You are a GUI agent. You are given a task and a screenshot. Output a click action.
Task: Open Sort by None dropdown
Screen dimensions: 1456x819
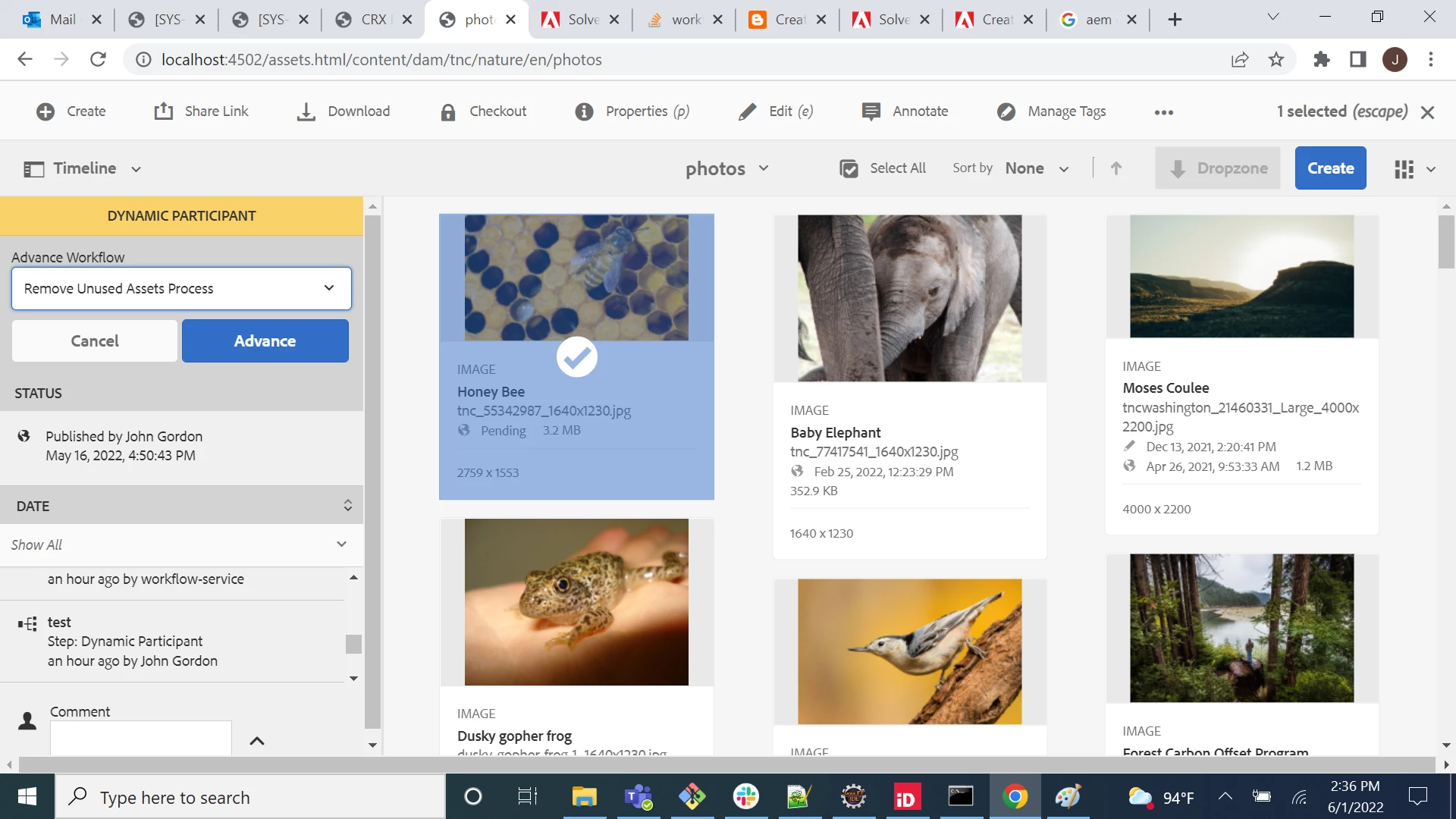tap(1036, 168)
